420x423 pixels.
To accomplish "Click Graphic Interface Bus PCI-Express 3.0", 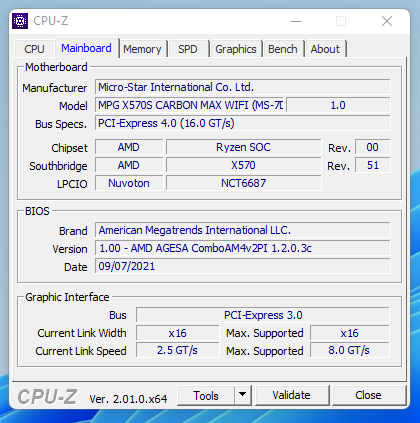I will [x=263, y=315].
